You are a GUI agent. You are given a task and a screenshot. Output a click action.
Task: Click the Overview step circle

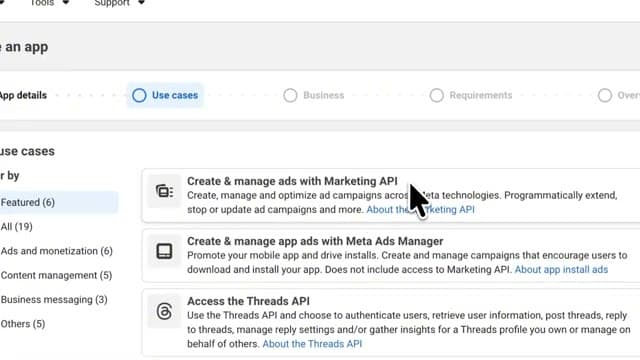[x=604, y=95]
